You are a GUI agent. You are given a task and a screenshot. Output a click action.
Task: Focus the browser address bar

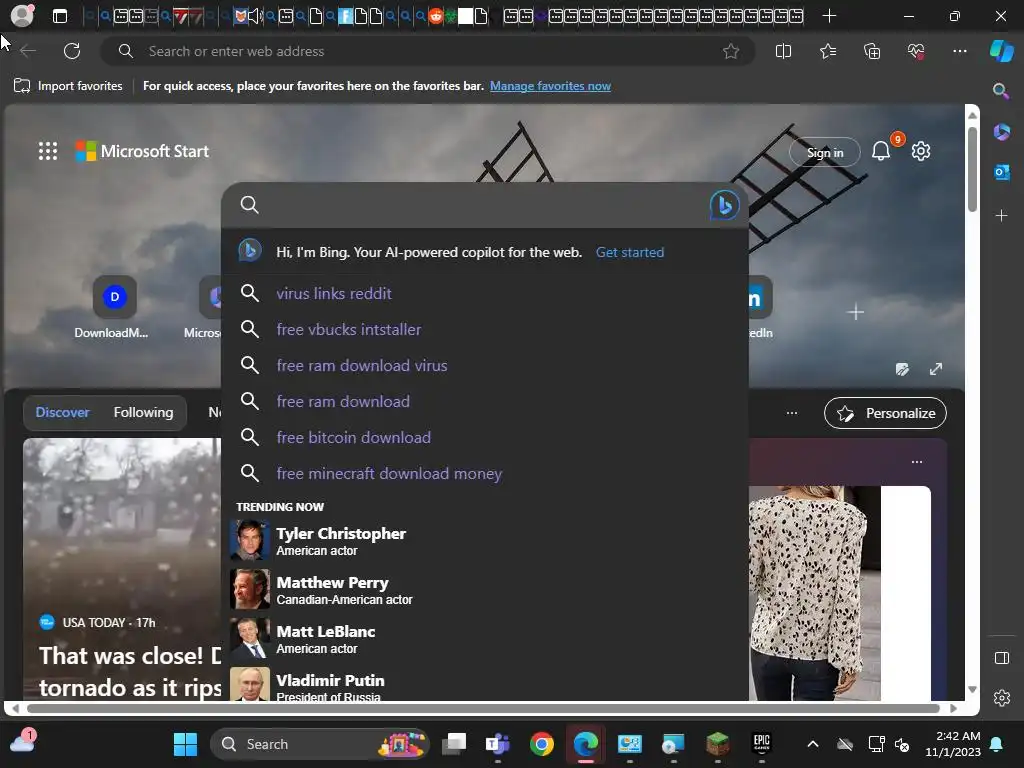[x=428, y=51]
